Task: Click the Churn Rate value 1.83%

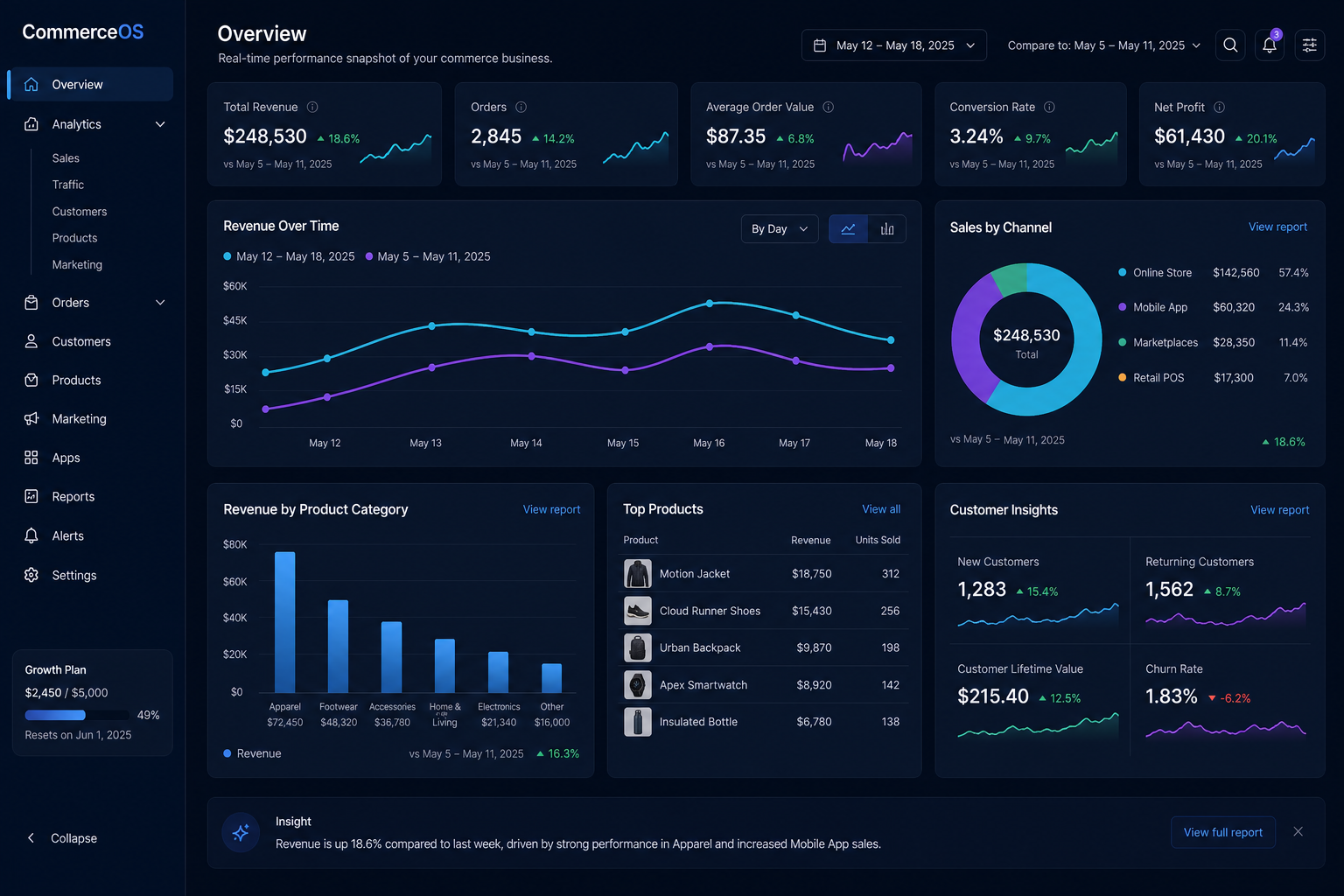Action: (1171, 696)
